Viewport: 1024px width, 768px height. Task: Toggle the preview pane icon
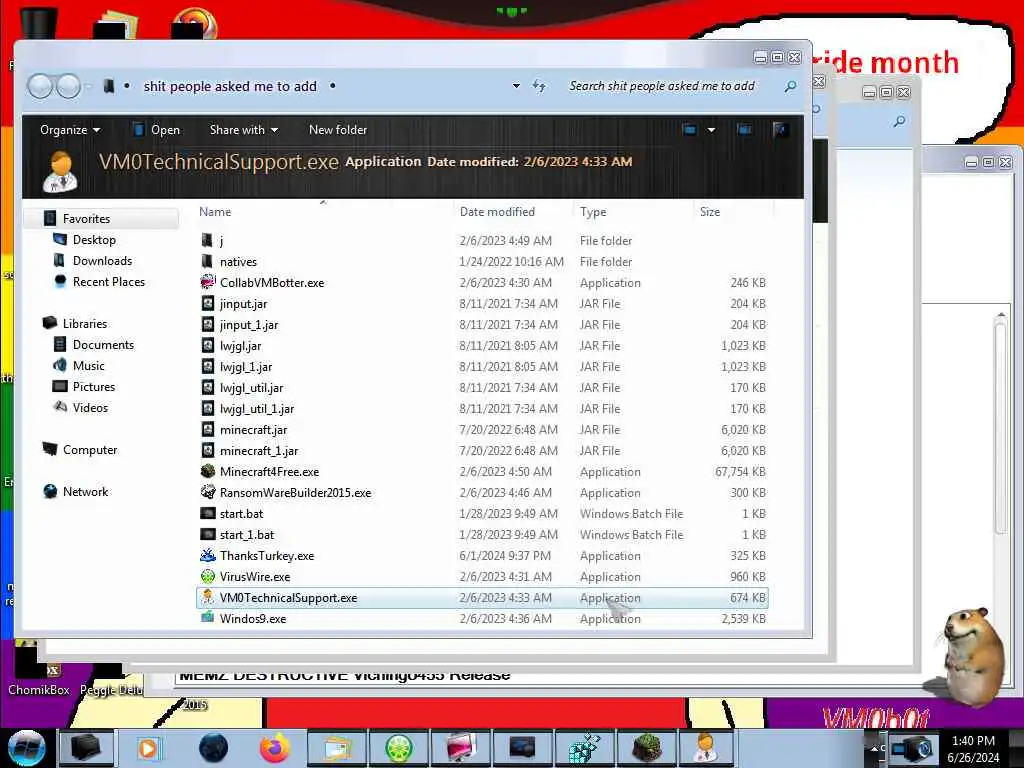[744, 129]
